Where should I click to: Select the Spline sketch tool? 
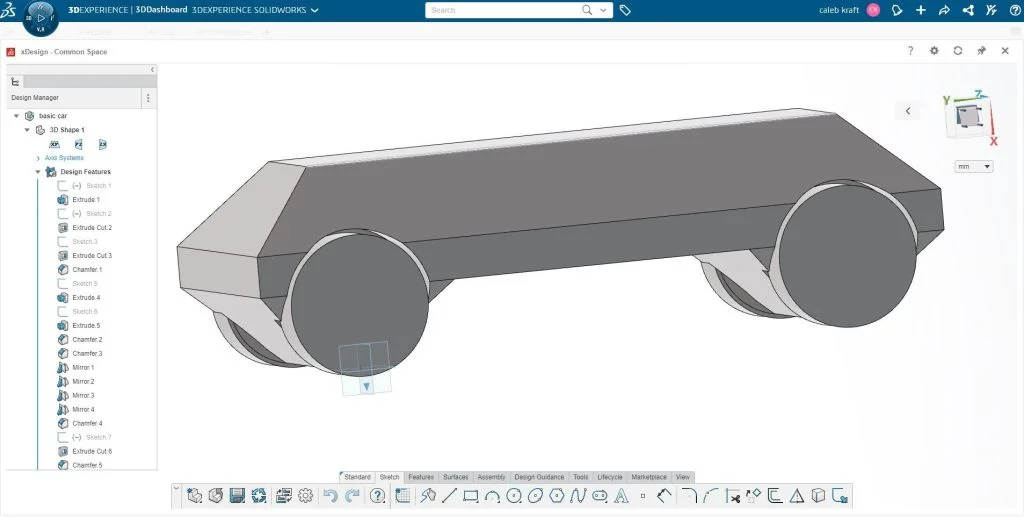tap(578, 496)
